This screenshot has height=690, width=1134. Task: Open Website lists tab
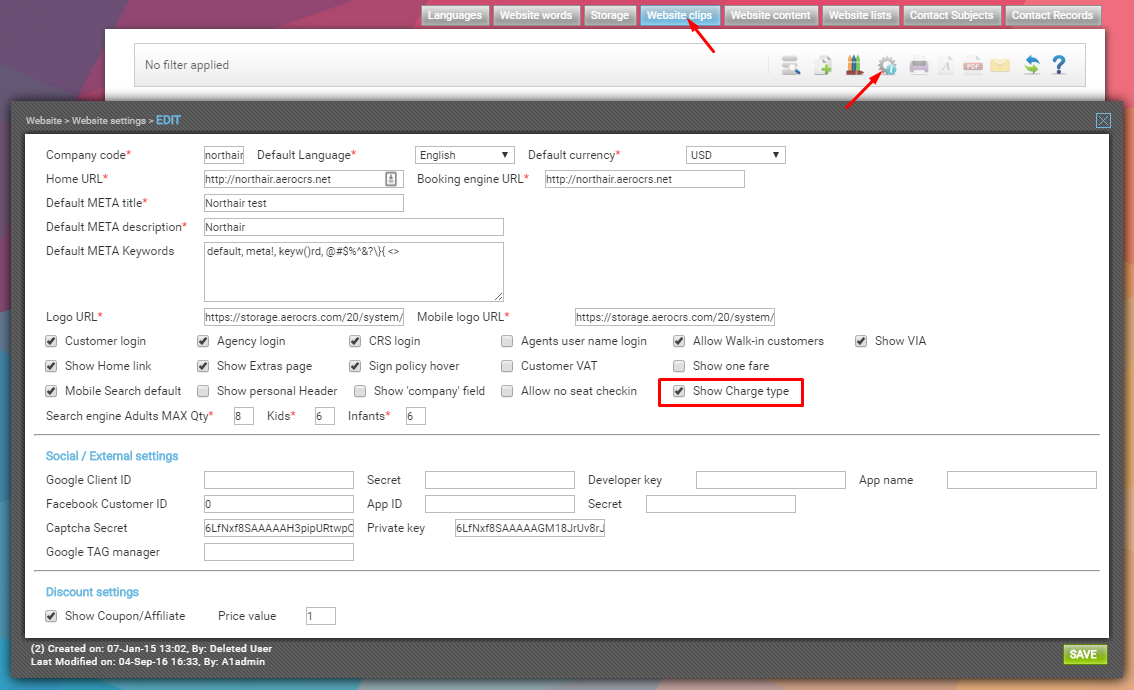coord(860,15)
